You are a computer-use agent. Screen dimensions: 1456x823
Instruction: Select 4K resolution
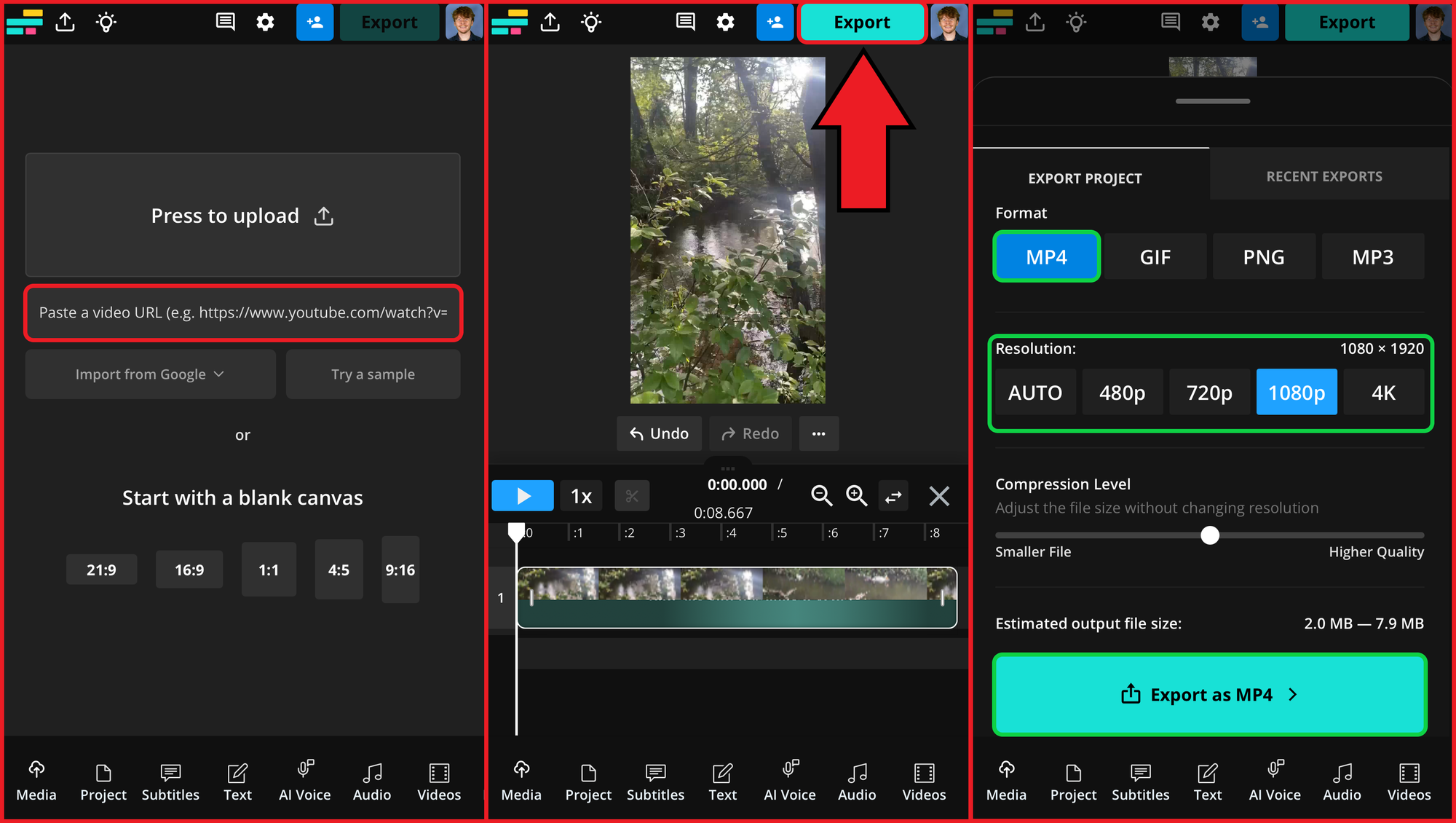point(1382,392)
